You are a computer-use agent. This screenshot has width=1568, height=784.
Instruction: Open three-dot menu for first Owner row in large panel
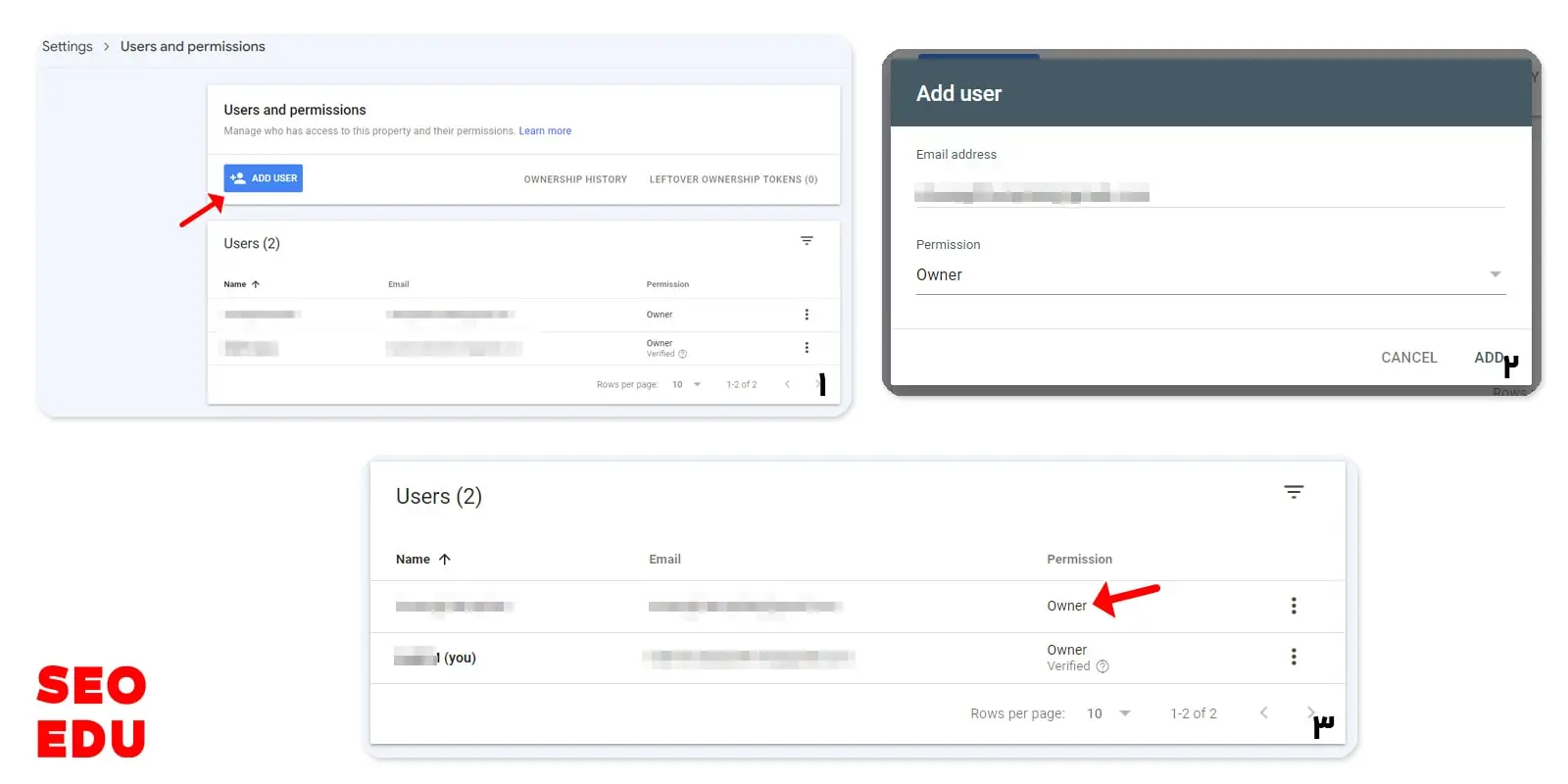1294,606
